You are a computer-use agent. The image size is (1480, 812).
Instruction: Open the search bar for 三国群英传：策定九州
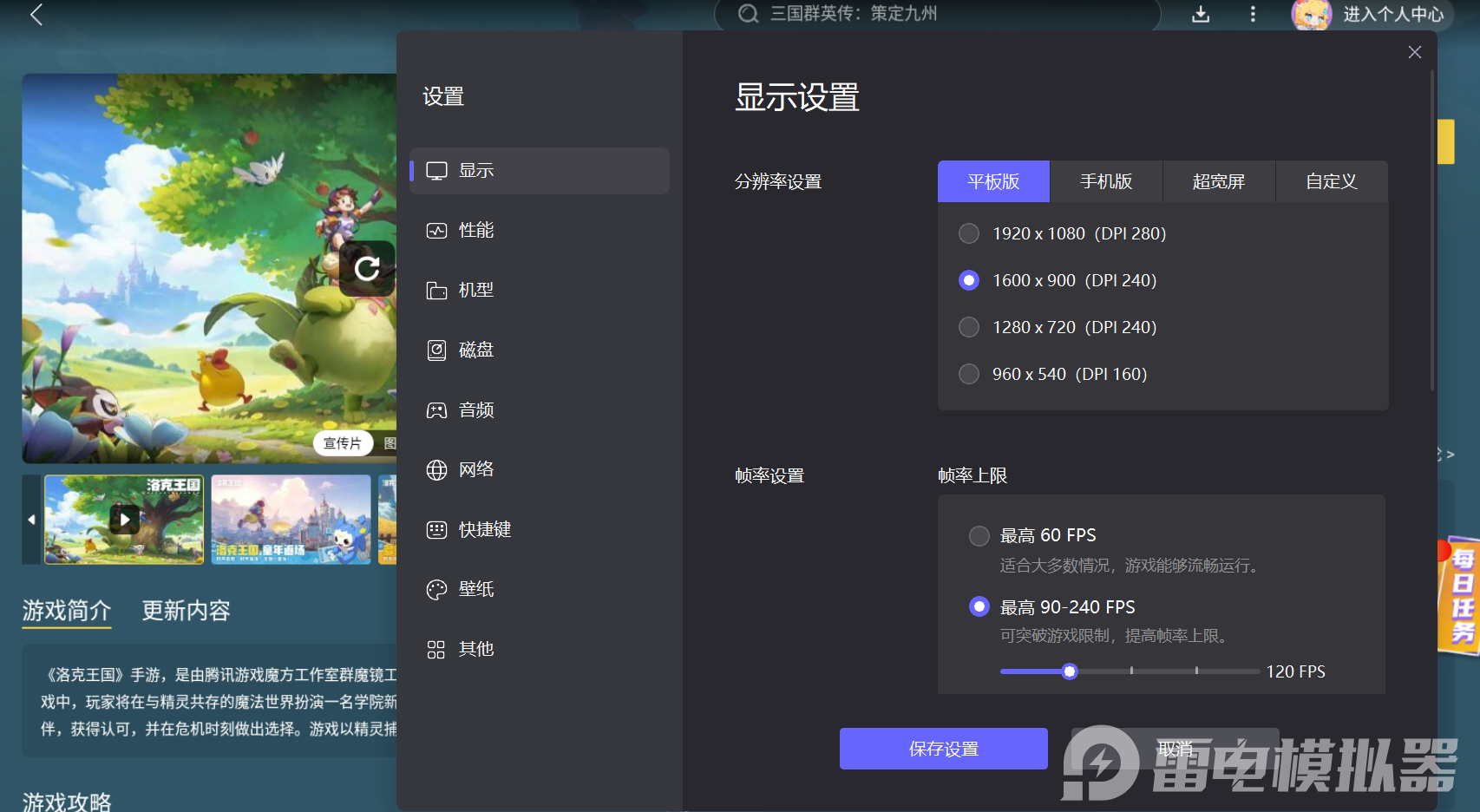point(935,14)
